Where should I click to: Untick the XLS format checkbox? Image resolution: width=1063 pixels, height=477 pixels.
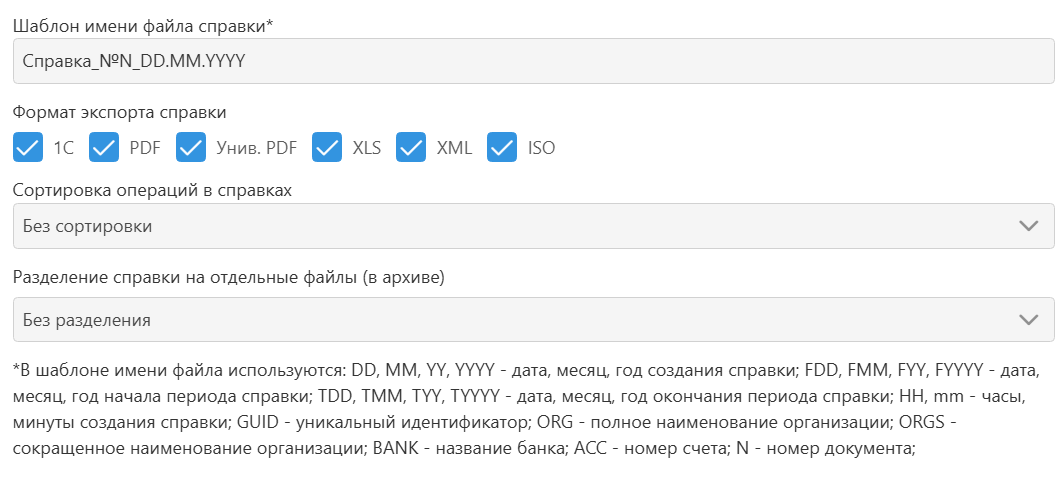click(x=327, y=148)
